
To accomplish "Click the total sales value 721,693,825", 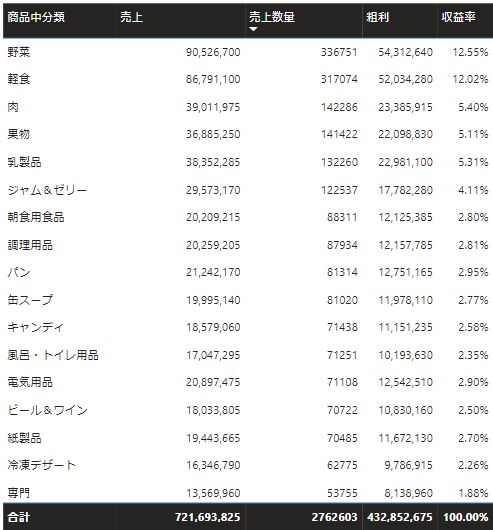I will point(207,517).
